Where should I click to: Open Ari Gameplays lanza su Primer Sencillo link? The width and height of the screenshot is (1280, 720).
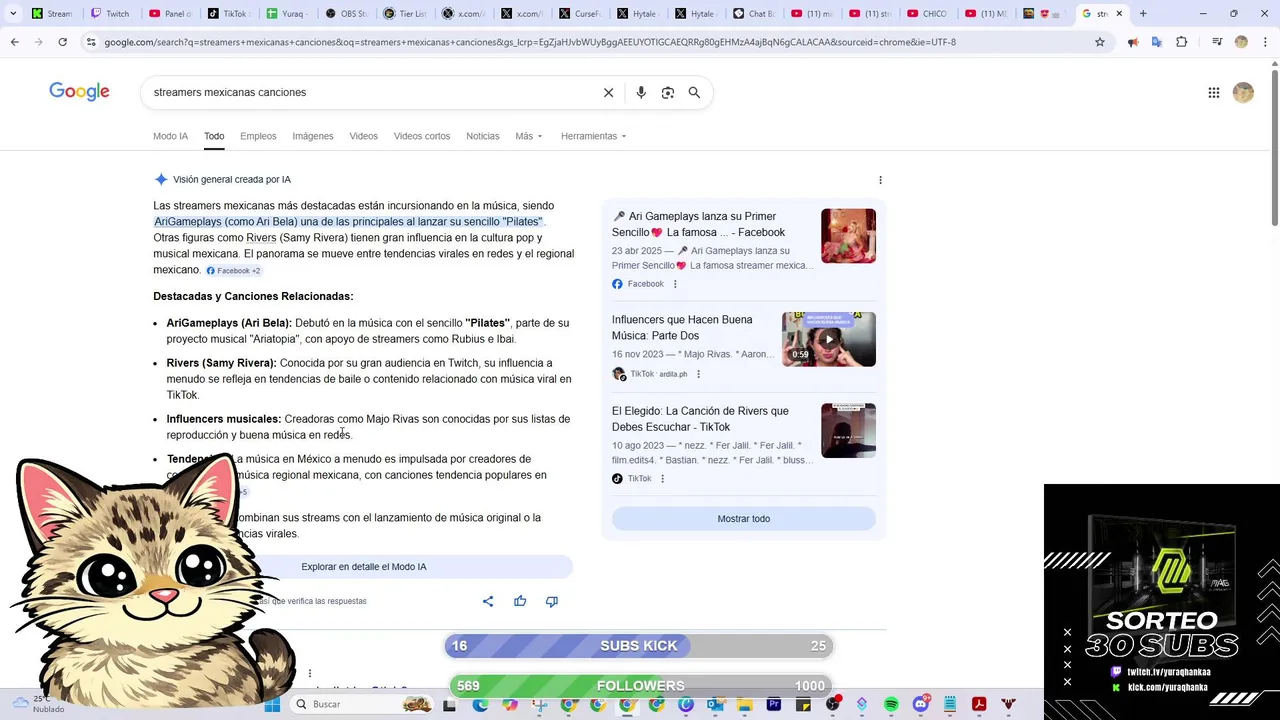(699, 224)
